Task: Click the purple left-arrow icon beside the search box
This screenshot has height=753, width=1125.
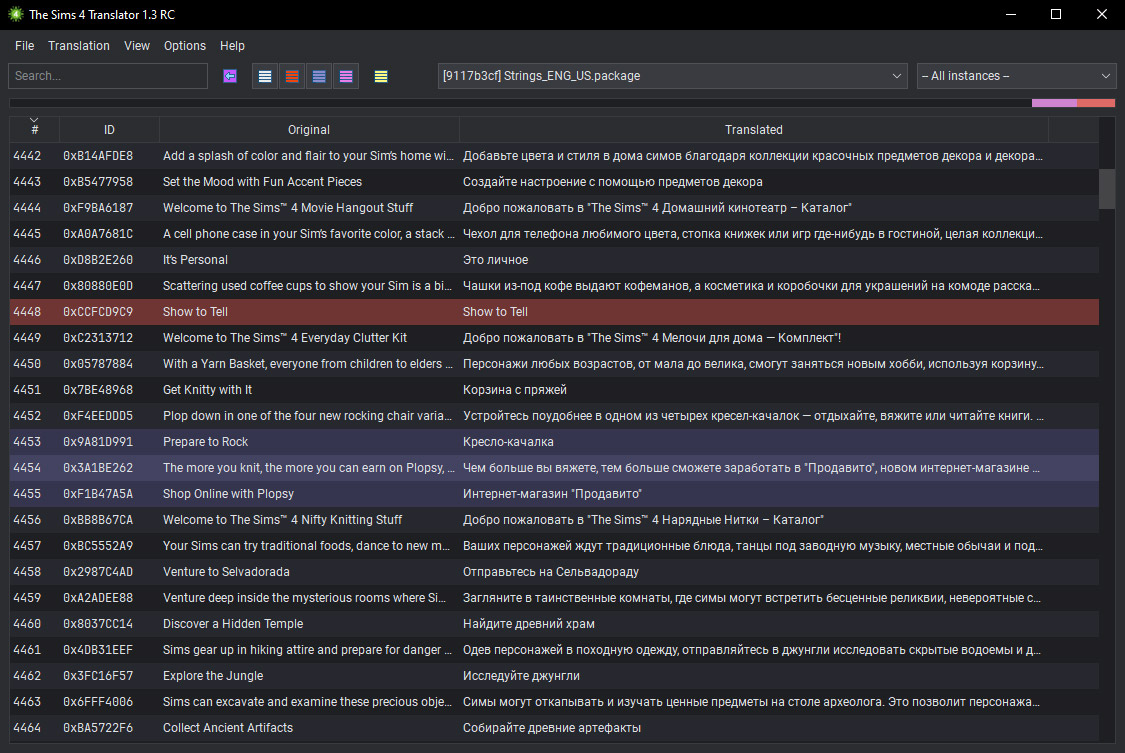Action: click(230, 76)
